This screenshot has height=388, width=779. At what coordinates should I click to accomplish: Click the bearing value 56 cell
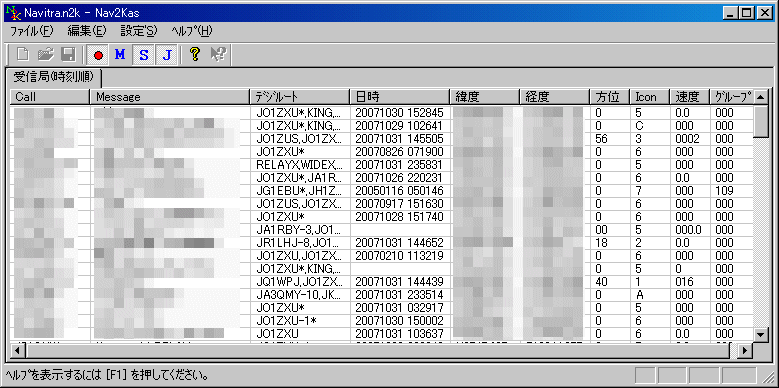pos(610,139)
